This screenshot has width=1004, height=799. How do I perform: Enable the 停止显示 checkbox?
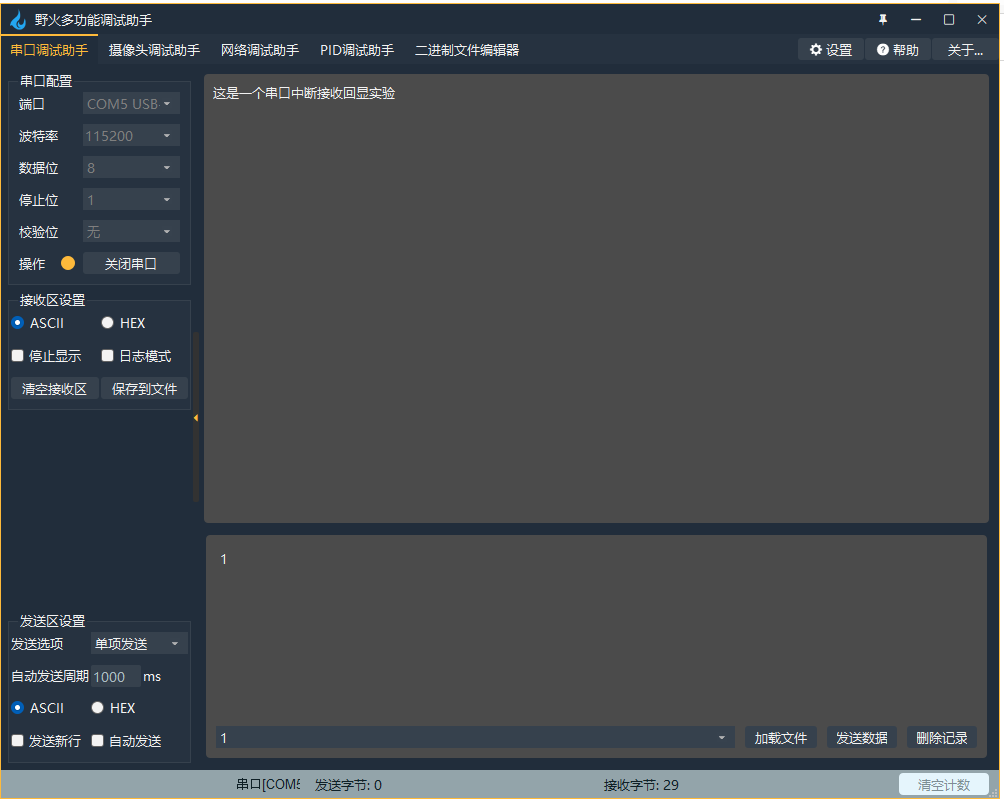tap(17, 355)
